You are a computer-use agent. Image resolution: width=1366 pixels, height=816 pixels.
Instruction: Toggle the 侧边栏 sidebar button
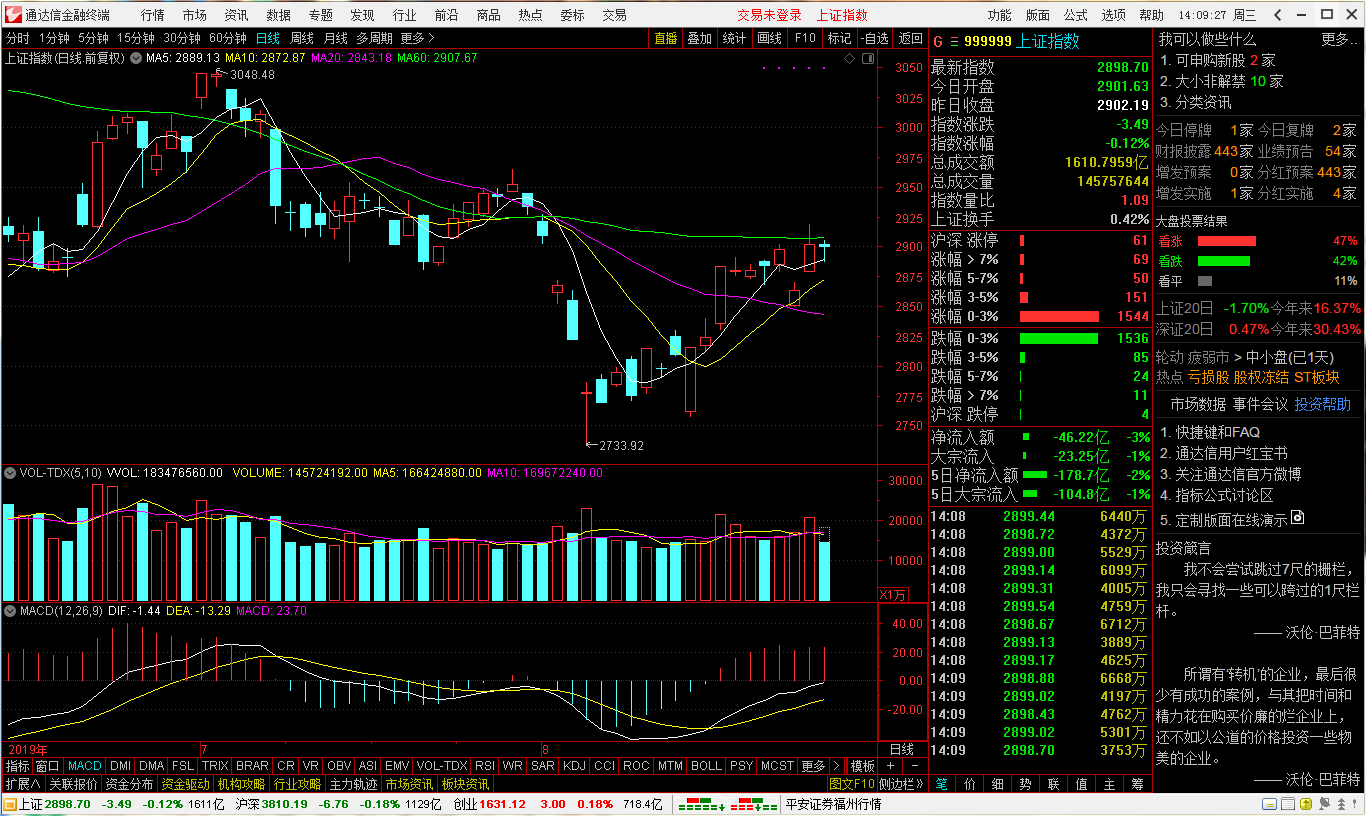(903, 785)
